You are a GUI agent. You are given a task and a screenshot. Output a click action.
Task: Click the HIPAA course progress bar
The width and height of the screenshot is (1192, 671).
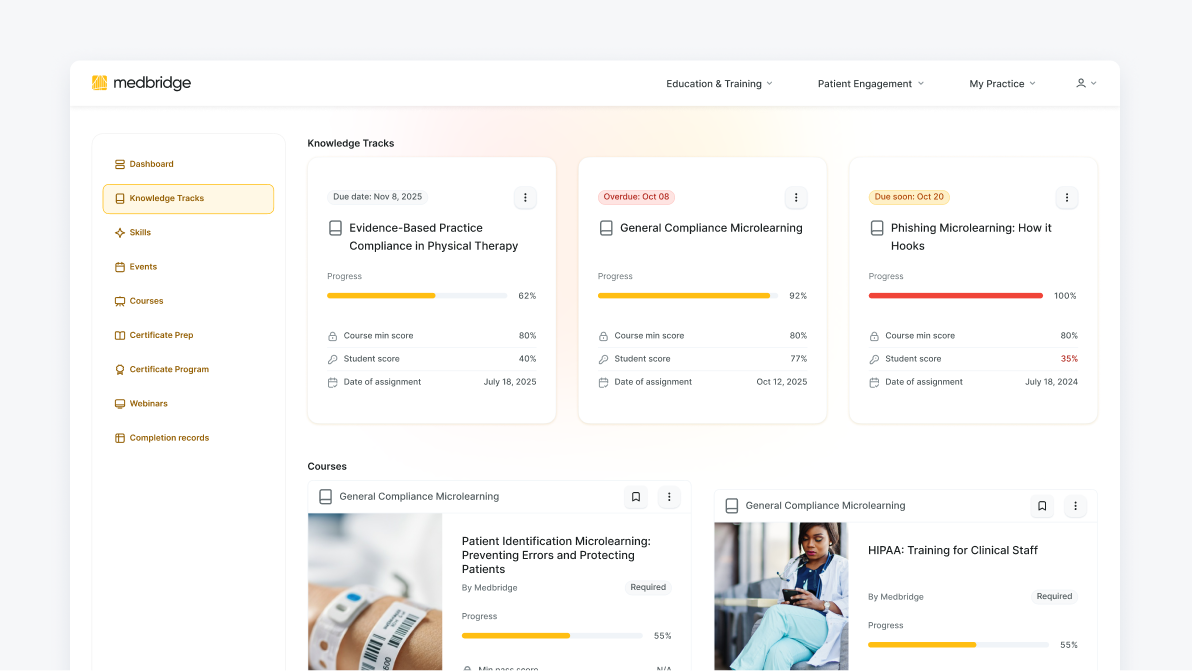click(x=958, y=645)
